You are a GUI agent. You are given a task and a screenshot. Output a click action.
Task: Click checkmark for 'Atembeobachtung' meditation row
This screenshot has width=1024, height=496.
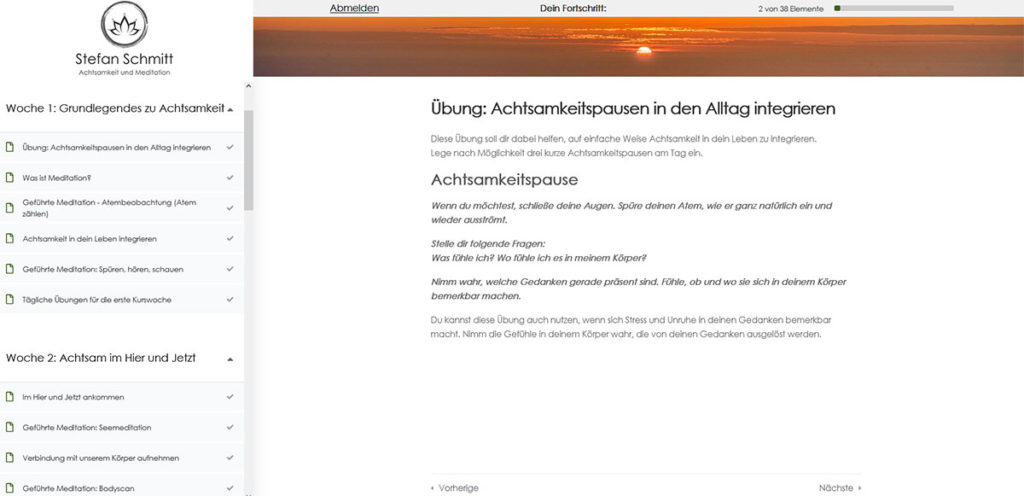[x=230, y=208]
